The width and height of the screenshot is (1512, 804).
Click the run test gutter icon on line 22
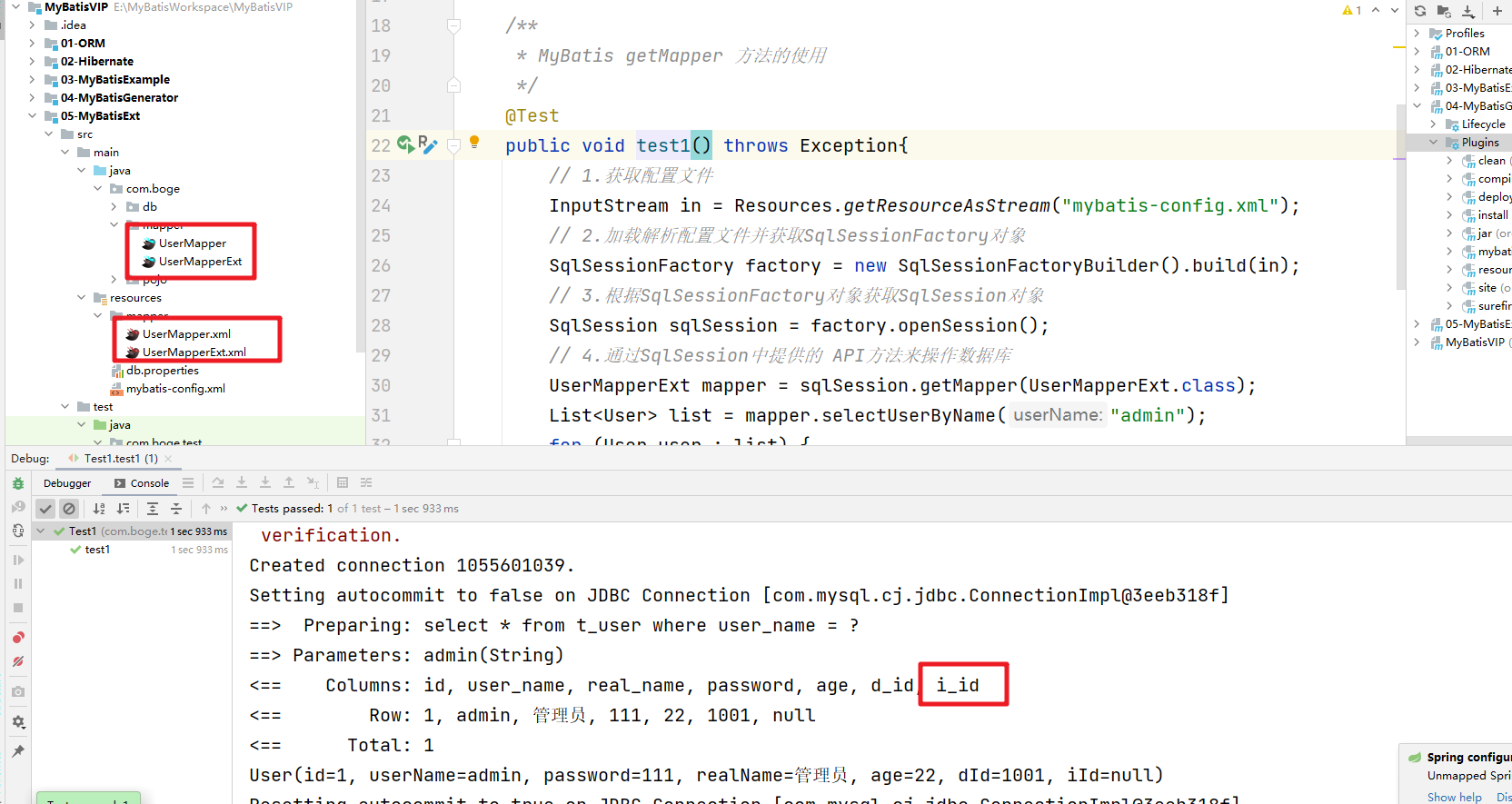click(x=405, y=144)
